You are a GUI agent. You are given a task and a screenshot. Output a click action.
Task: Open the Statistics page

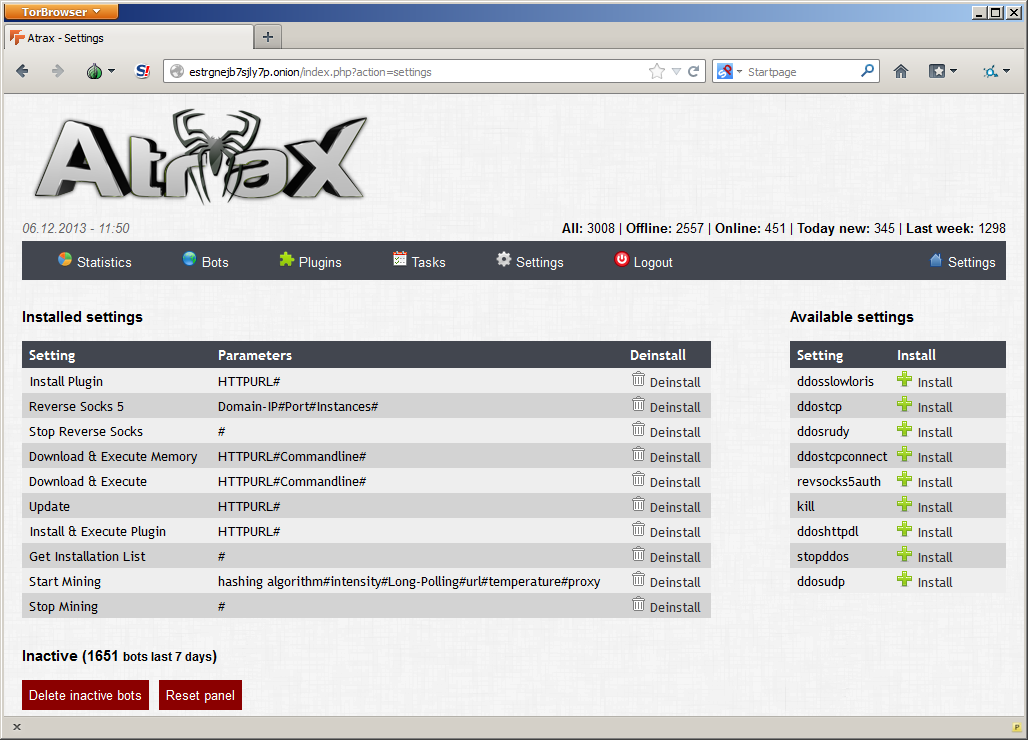(x=94, y=262)
